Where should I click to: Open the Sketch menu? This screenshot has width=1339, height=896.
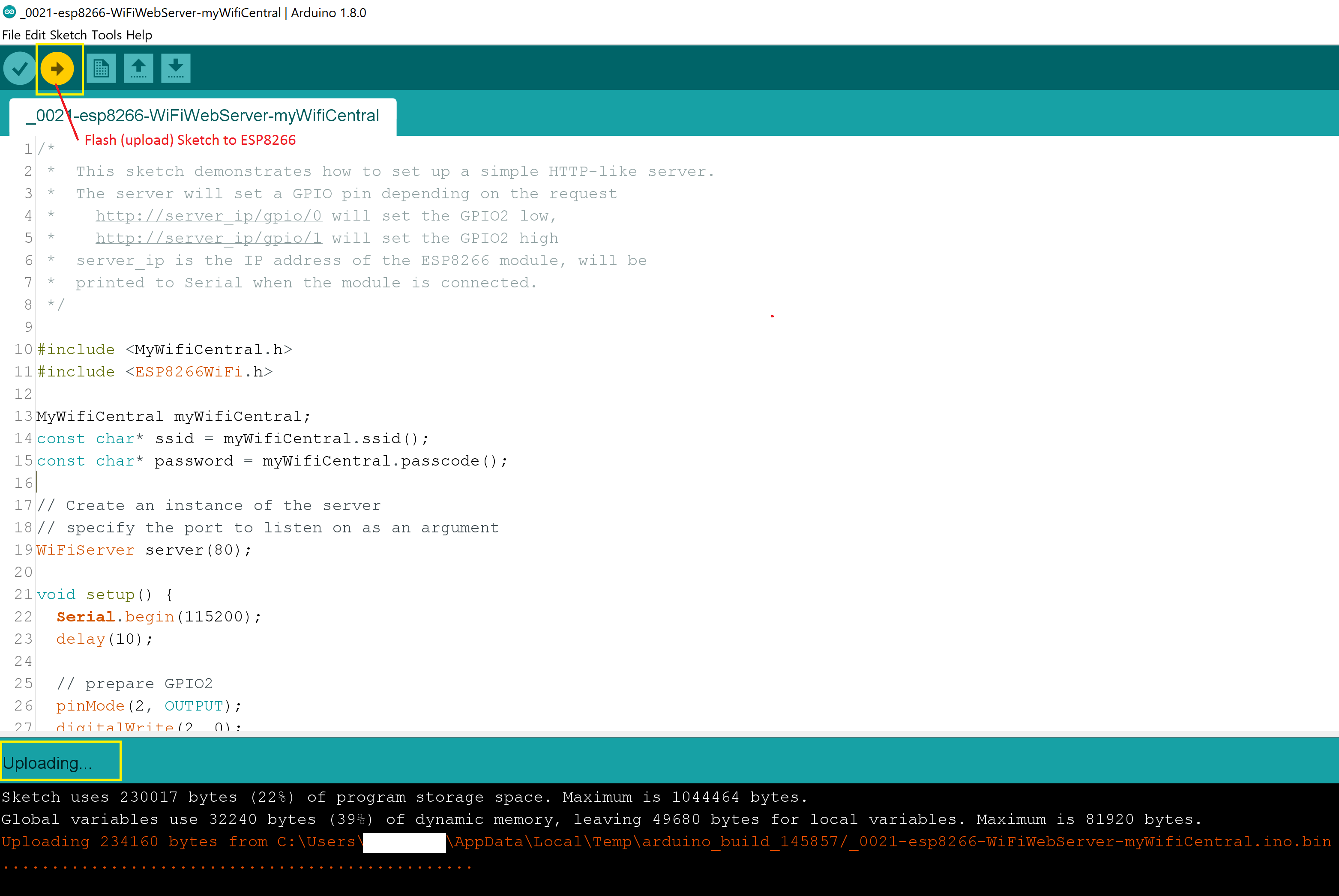68,35
